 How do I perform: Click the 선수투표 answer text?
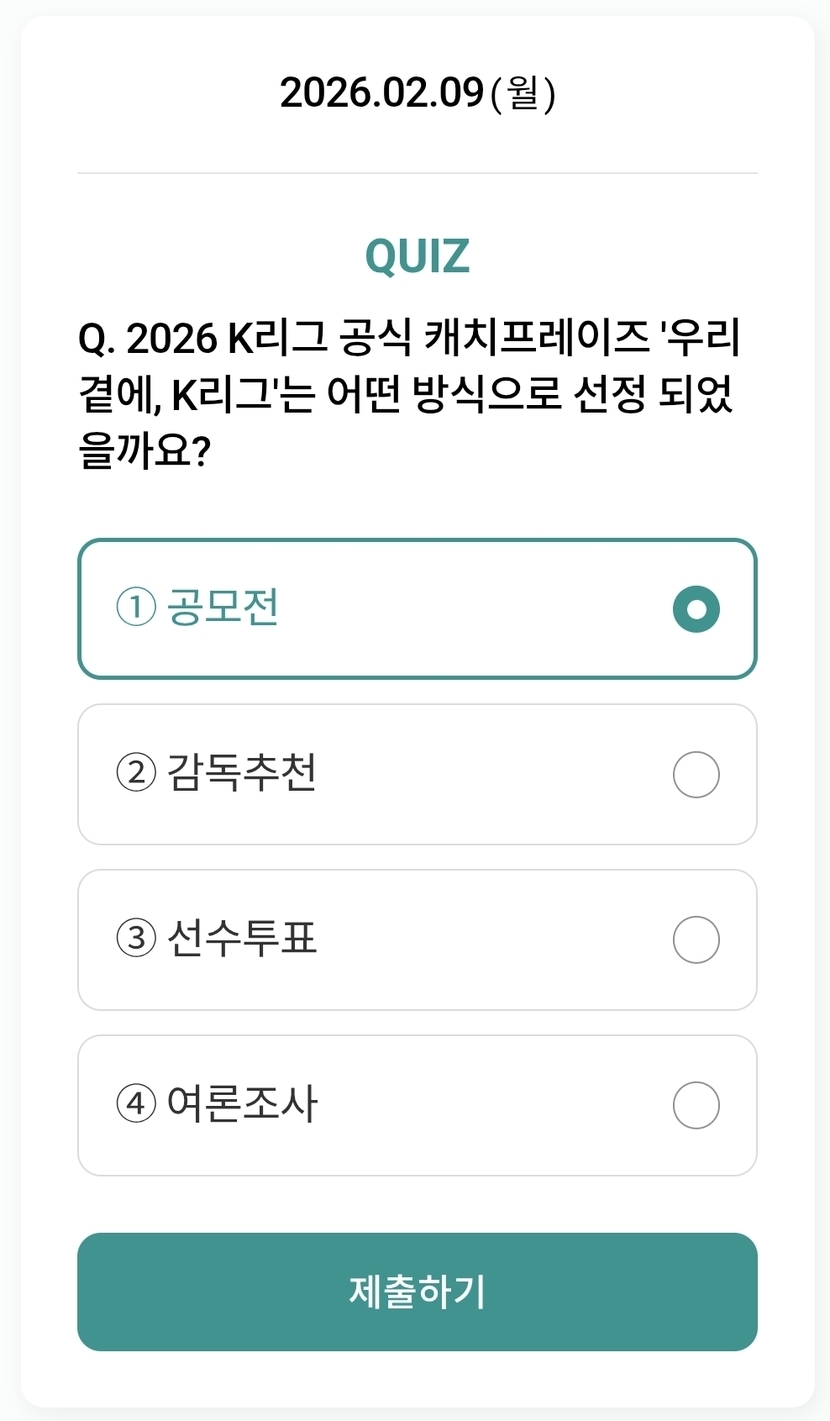click(x=242, y=939)
